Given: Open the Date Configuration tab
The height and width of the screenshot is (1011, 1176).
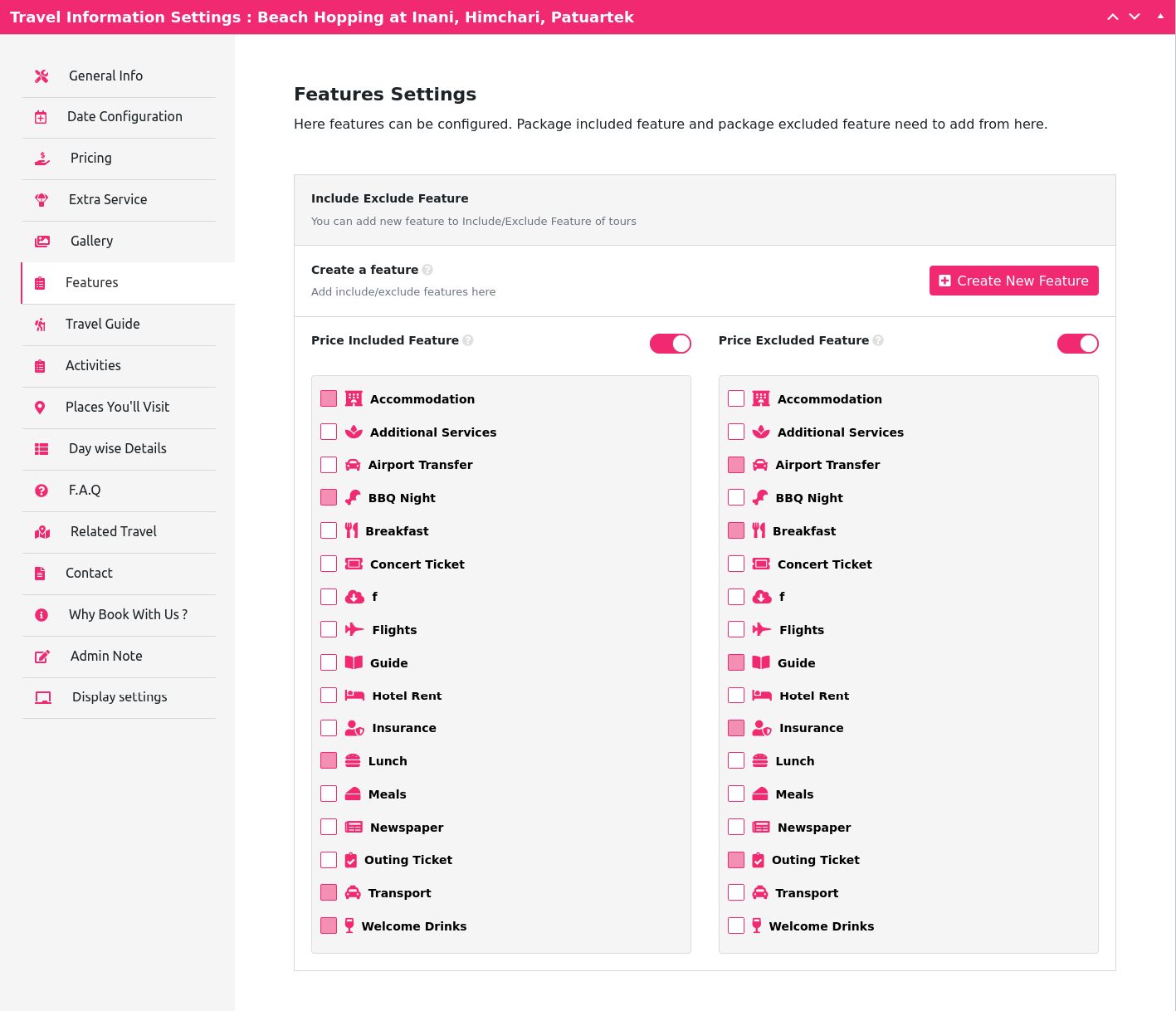Looking at the screenshot, I should click(119, 117).
